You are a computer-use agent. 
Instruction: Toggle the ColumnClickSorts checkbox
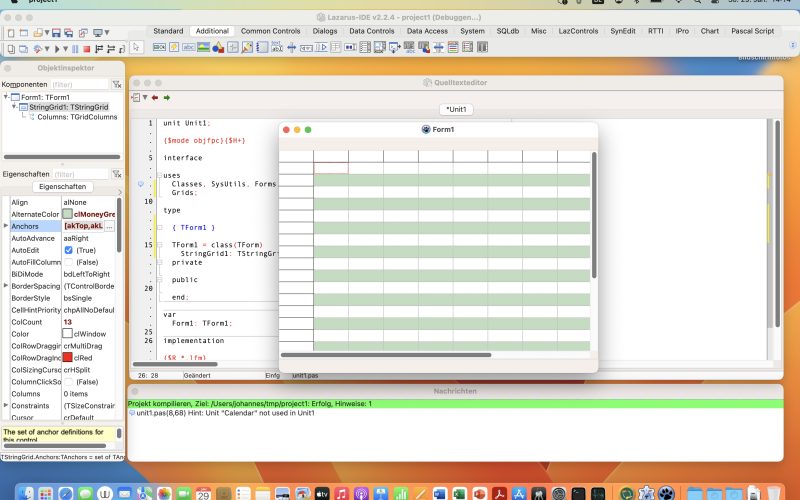pyautogui.click(x=69, y=382)
